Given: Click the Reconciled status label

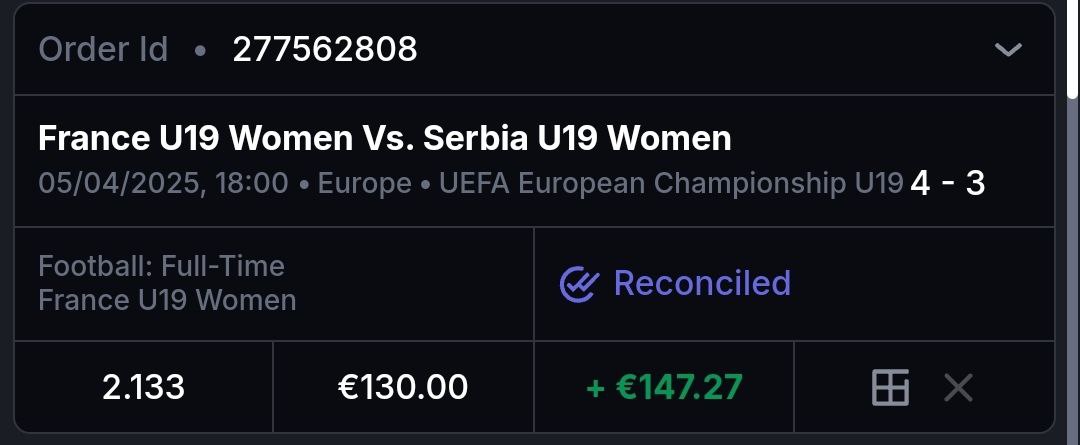Looking at the screenshot, I should pos(702,283).
